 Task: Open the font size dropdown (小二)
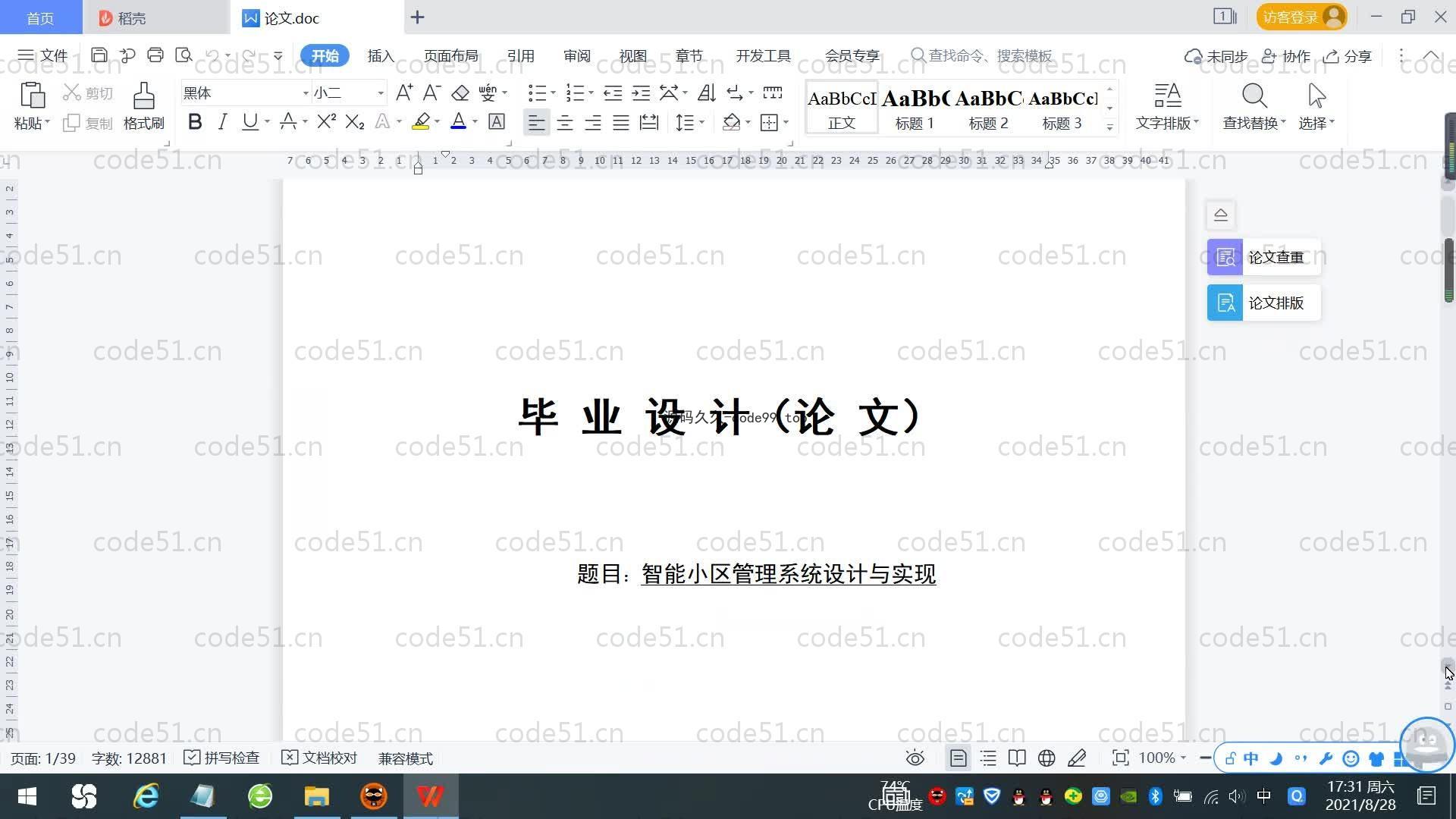tap(380, 93)
